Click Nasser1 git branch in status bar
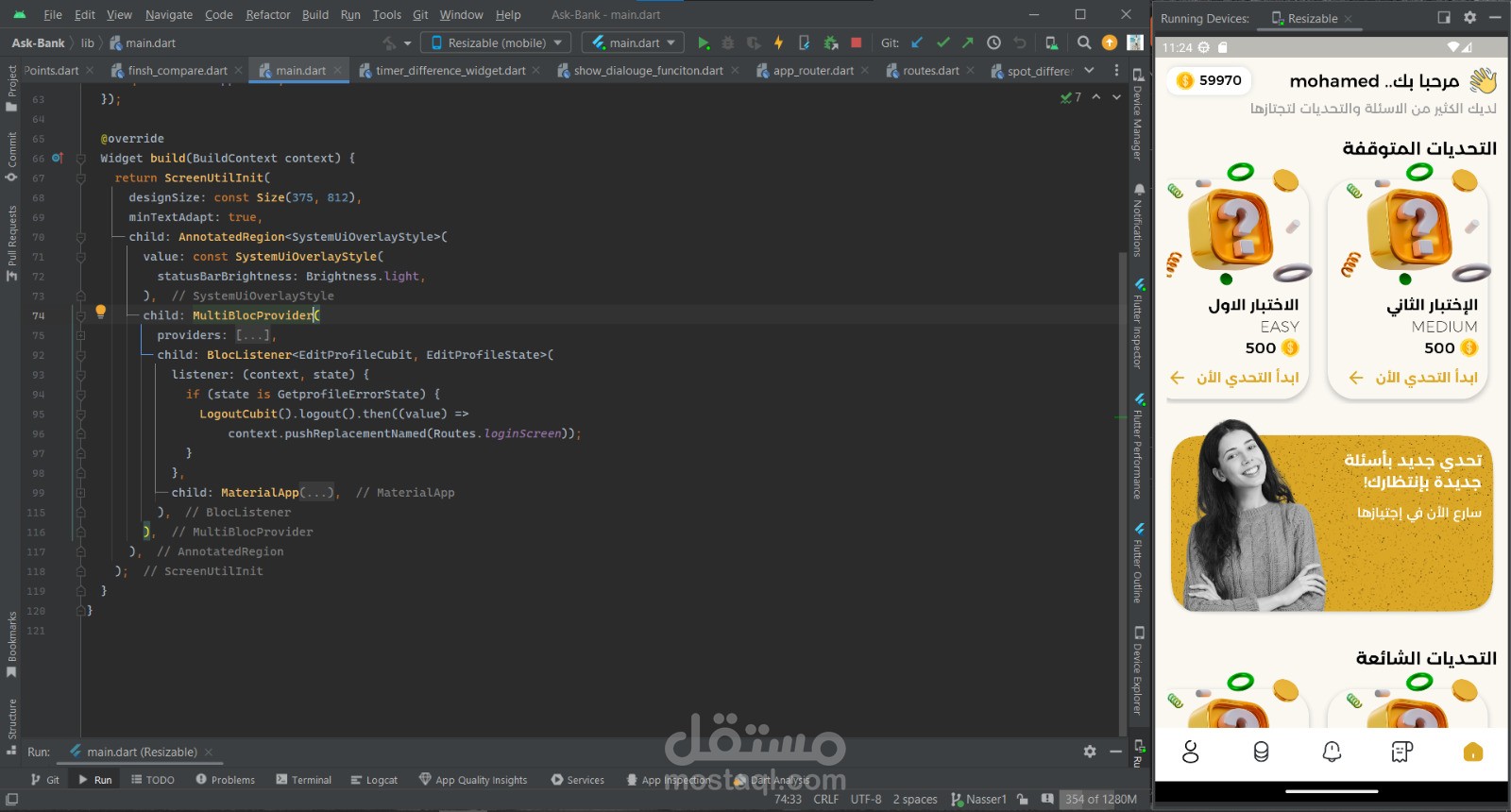The width and height of the screenshot is (1511, 812). [979, 799]
